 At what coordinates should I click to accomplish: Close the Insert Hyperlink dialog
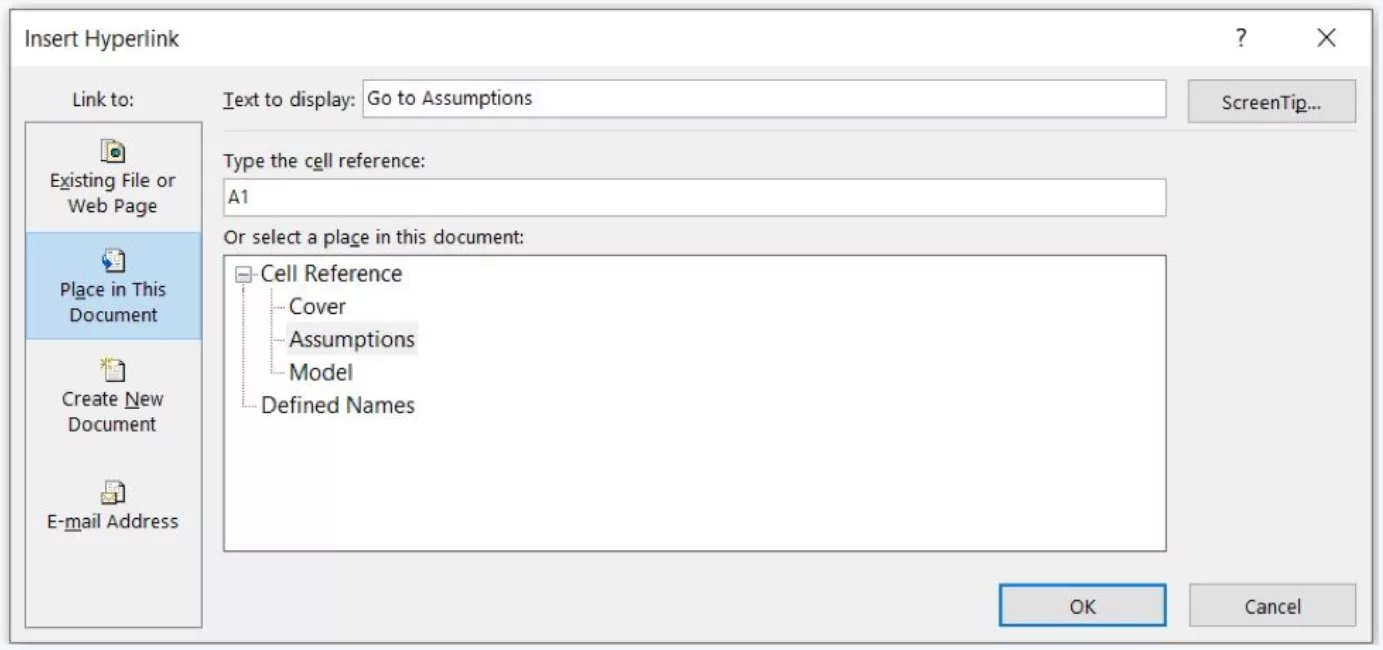(x=1326, y=39)
